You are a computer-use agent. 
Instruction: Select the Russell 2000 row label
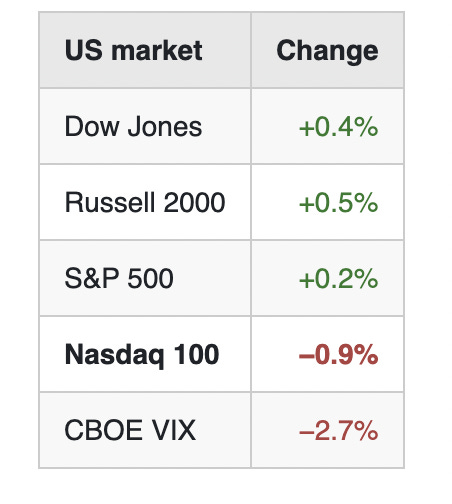(145, 202)
